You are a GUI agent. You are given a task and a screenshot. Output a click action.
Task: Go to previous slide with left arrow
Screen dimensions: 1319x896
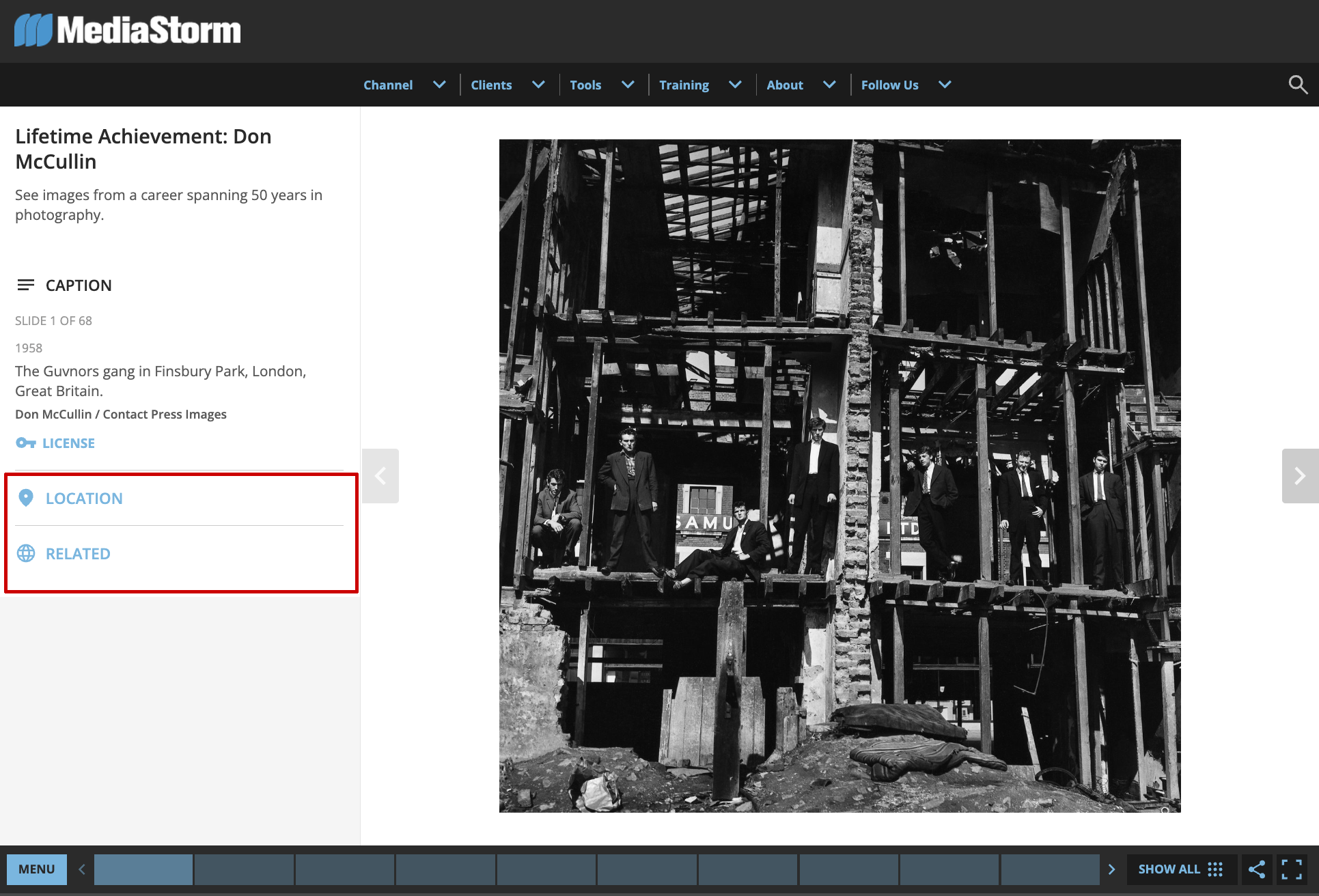click(x=380, y=476)
